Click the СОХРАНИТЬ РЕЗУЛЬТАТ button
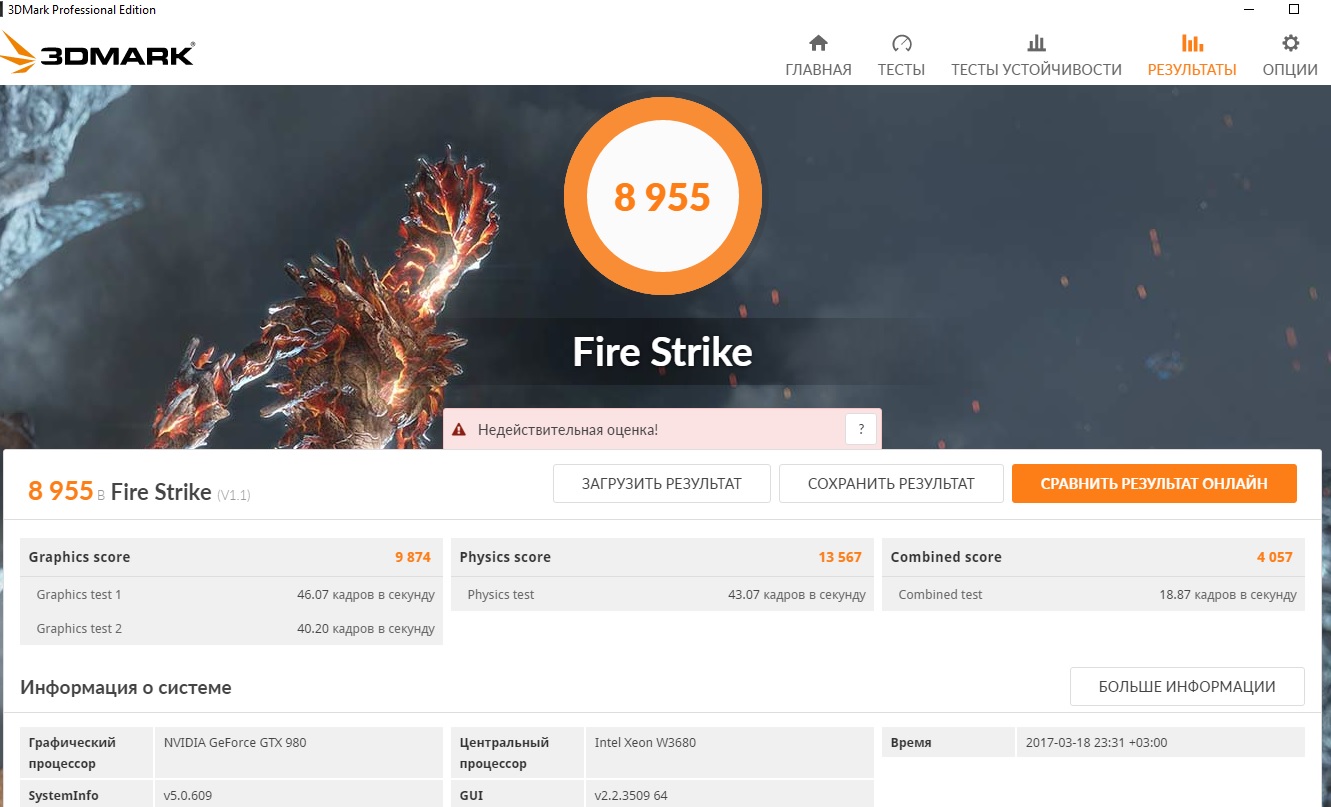This screenshot has height=807, width=1331. click(x=891, y=484)
